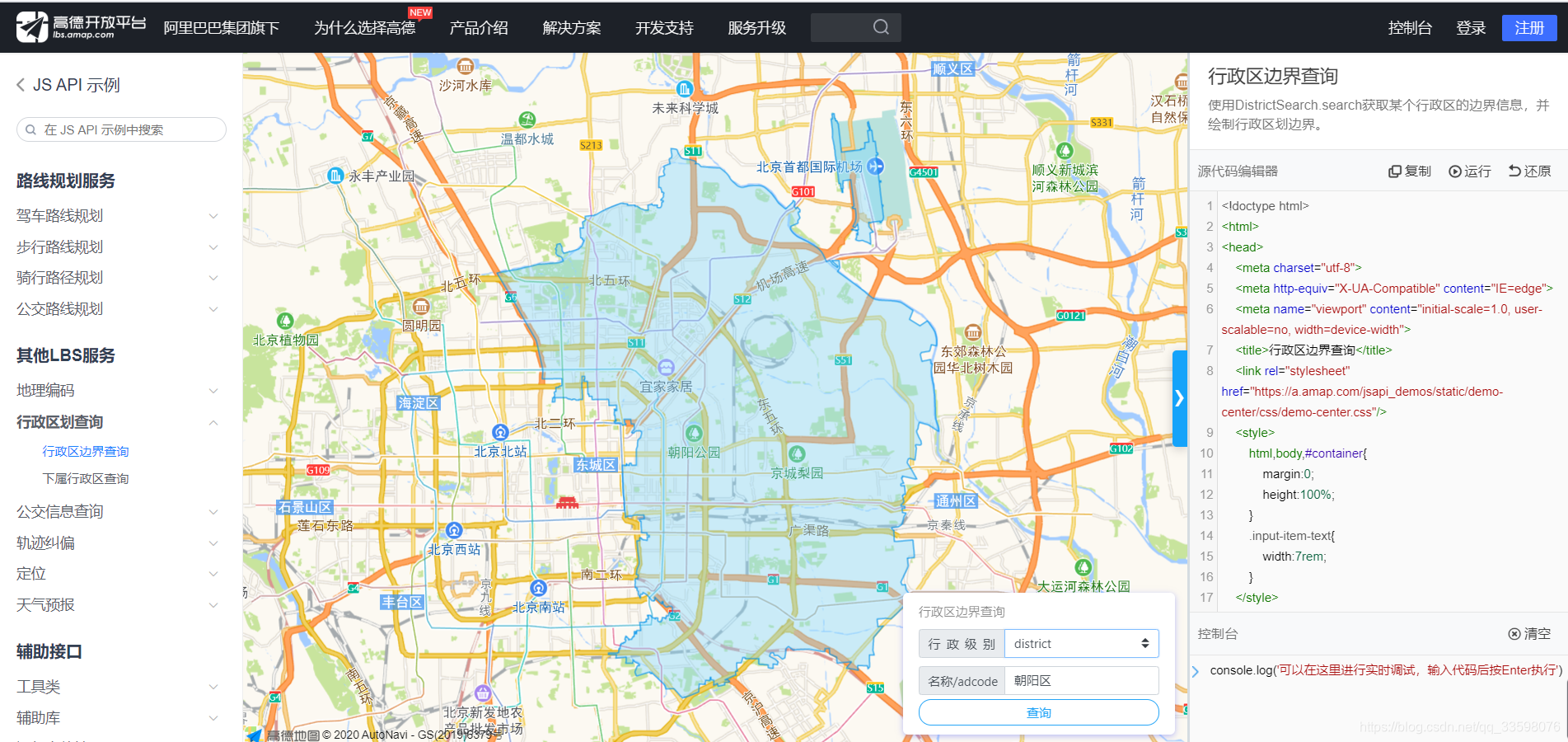
Task: Run the code with 运行 button
Action: 1470,171
